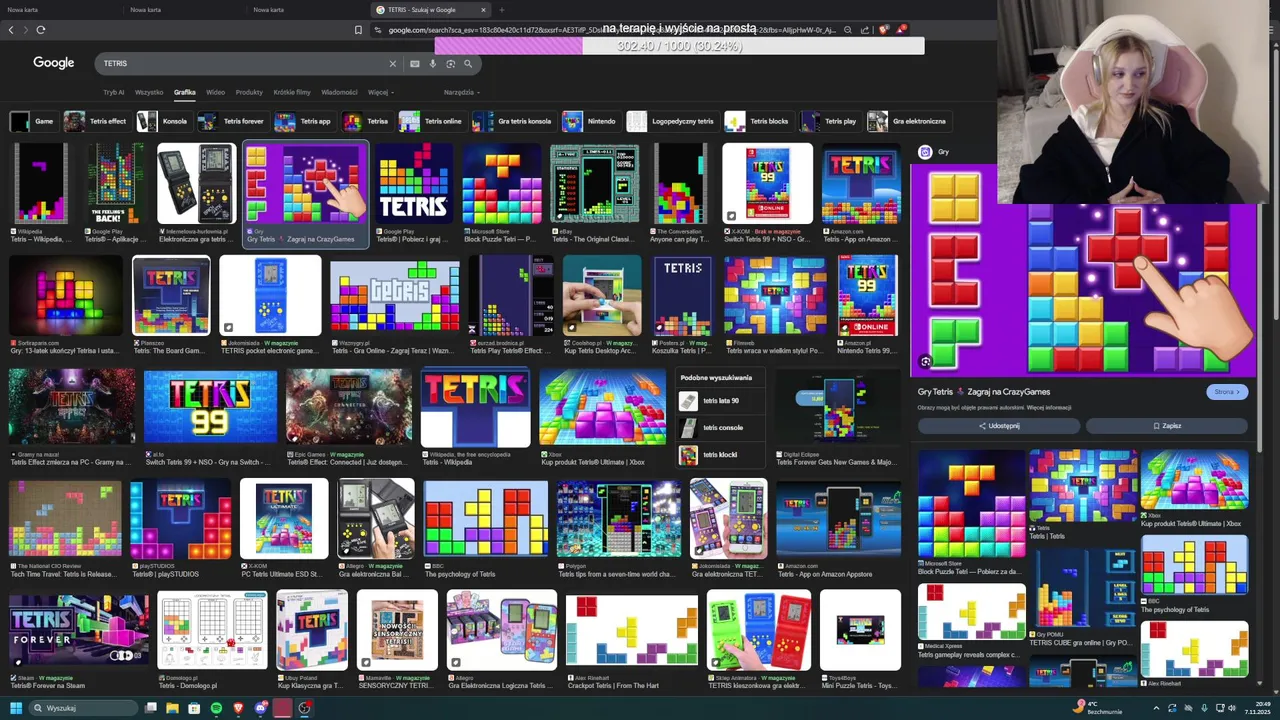This screenshot has height=720, width=1280.
Task: Open the Switch Tetris 99 X-KOM thumbnail
Action: (x=767, y=183)
